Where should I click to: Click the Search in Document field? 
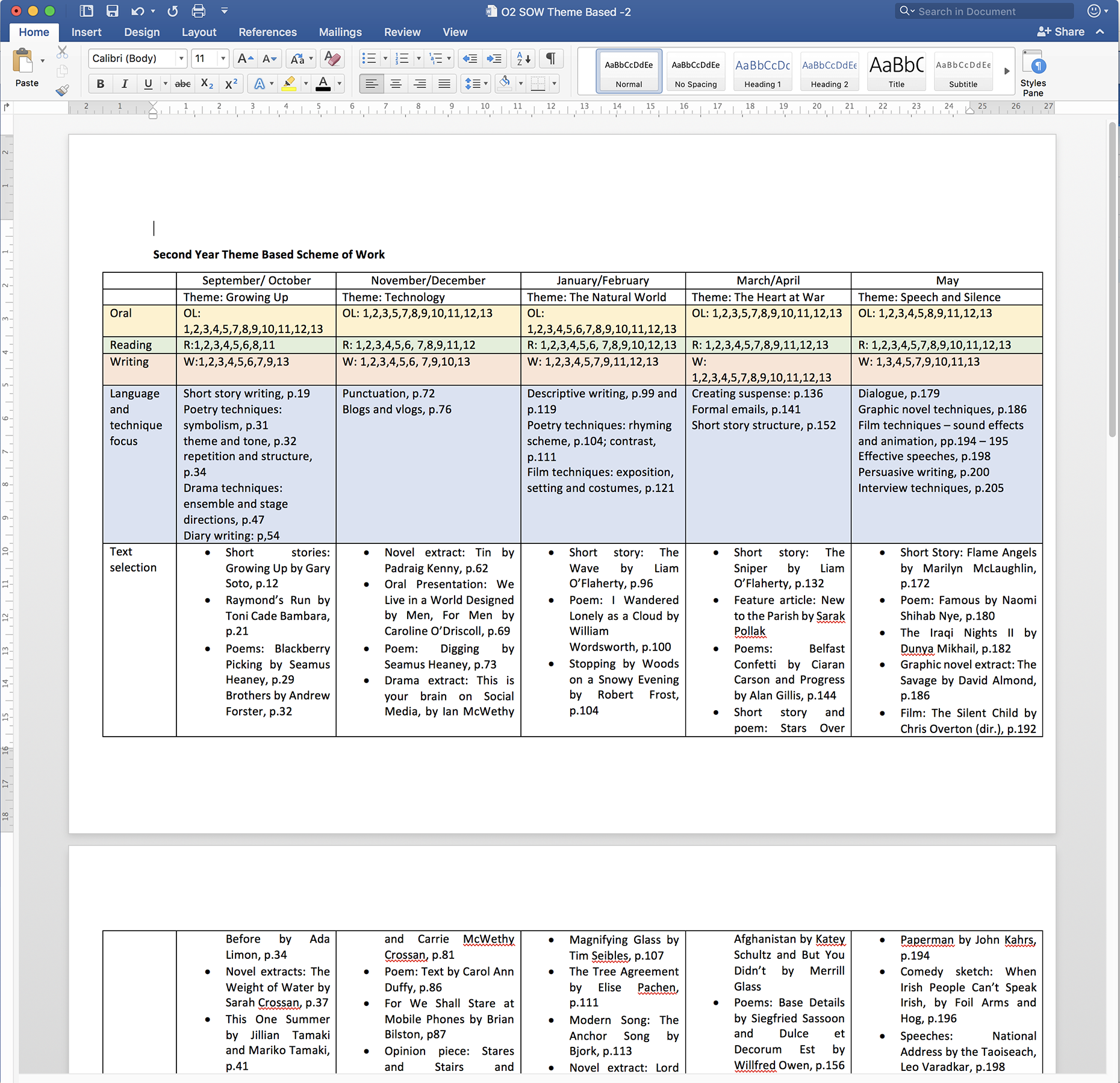pyautogui.click(x=985, y=11)
